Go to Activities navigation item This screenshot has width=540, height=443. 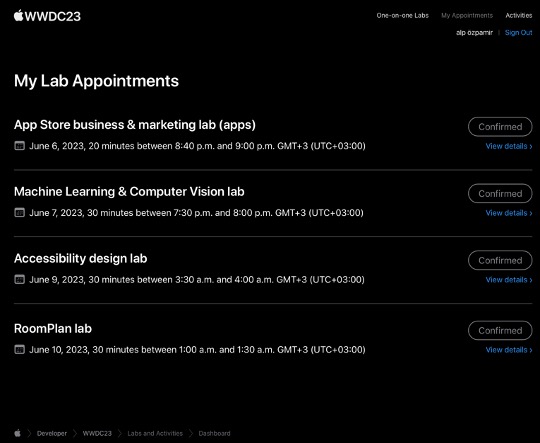pos(519,16)
